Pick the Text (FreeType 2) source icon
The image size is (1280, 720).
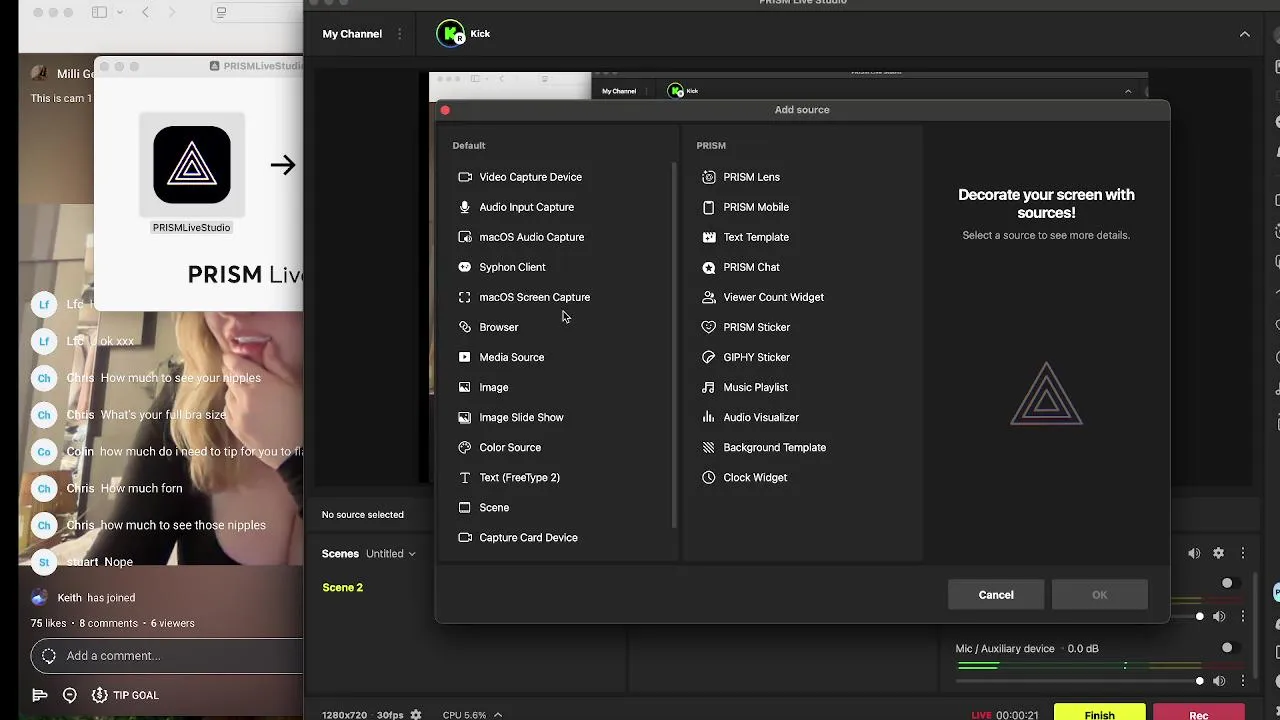pos(465,477)
